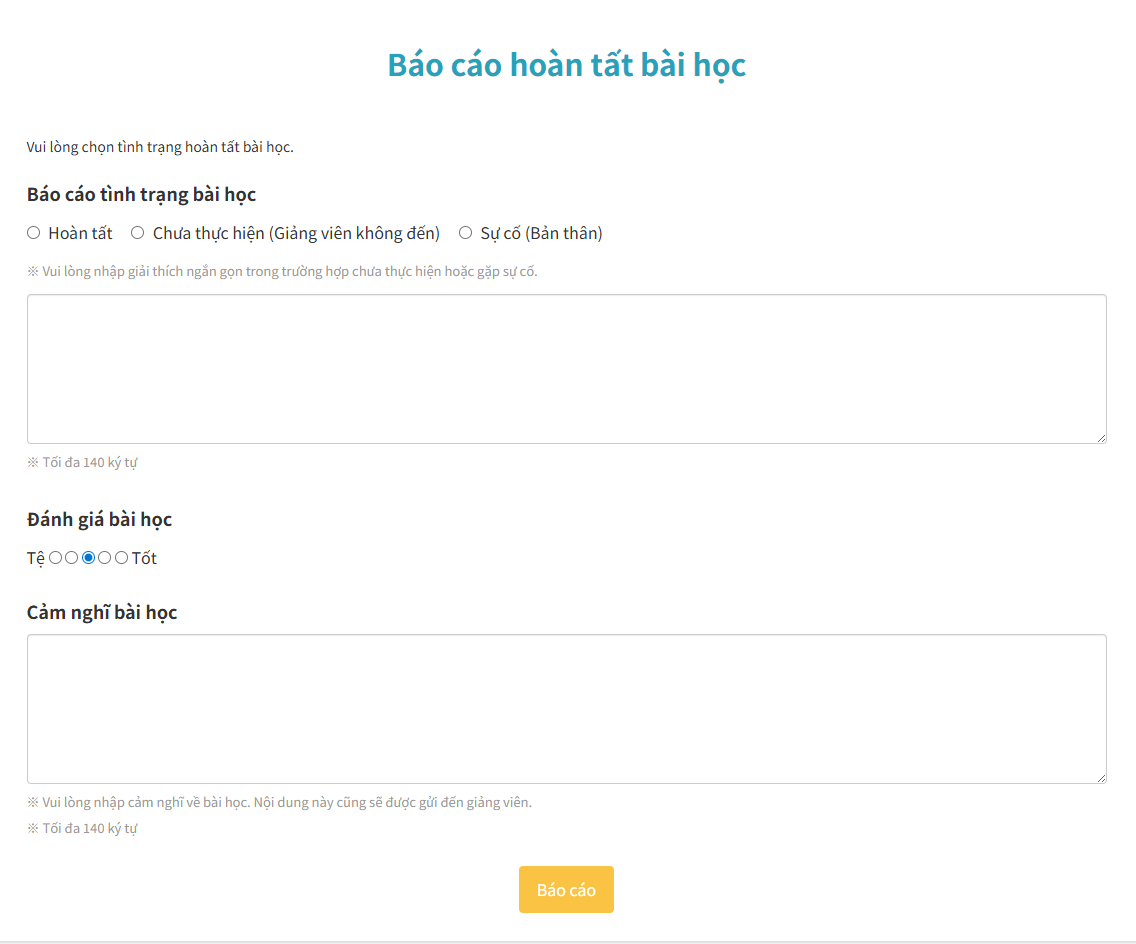Select 'Sự cố (Bản thân)' status

pyautogui.click(x=464, y=232)
